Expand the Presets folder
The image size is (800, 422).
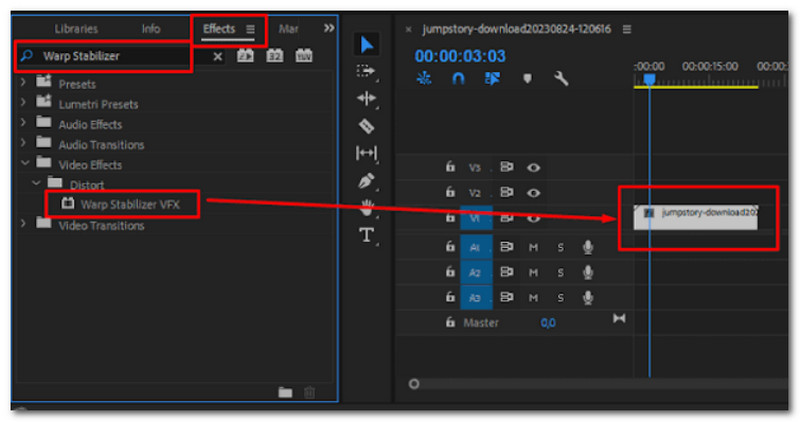point(23,82)
